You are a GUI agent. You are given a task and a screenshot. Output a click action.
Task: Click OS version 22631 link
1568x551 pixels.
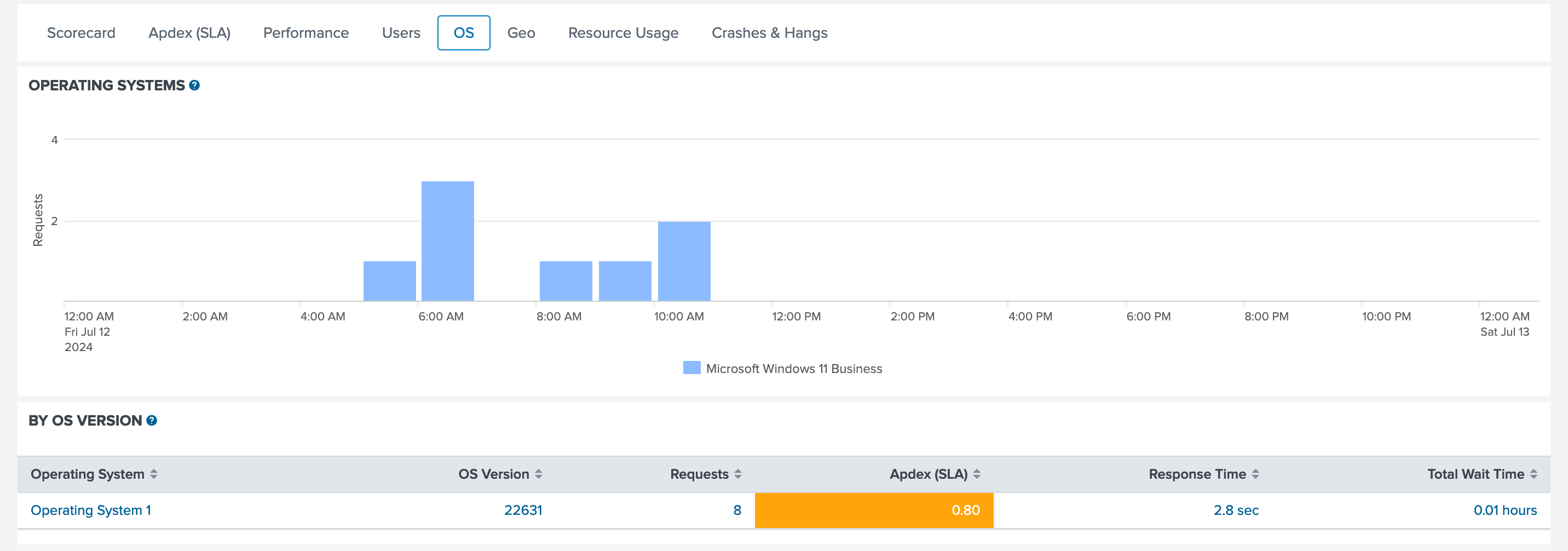(x=523, y=510)
